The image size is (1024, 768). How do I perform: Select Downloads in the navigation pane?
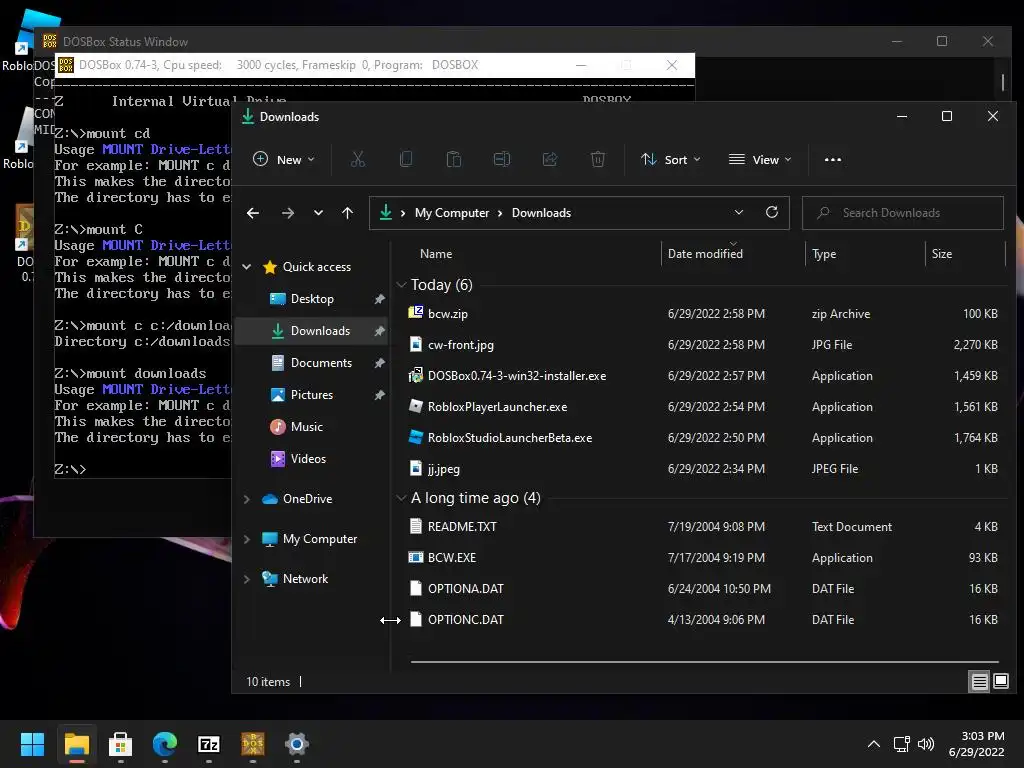[311, 330]
